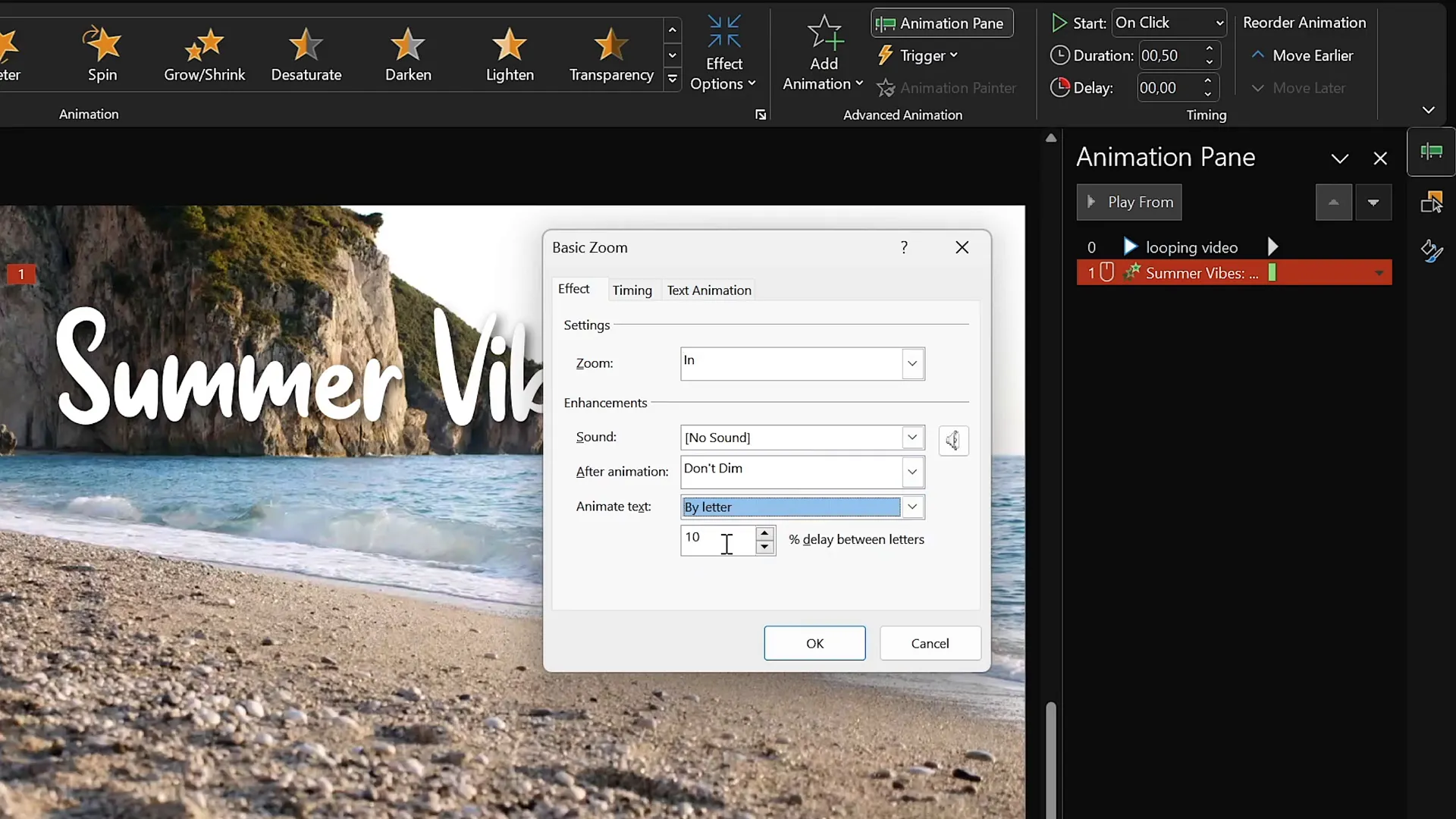Select the Lighten emphasis animation

(510, 54)
